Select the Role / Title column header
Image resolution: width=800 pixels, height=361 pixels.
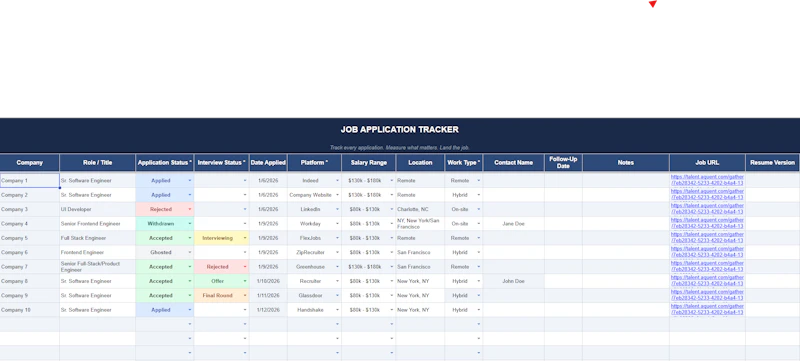point(97,163)
